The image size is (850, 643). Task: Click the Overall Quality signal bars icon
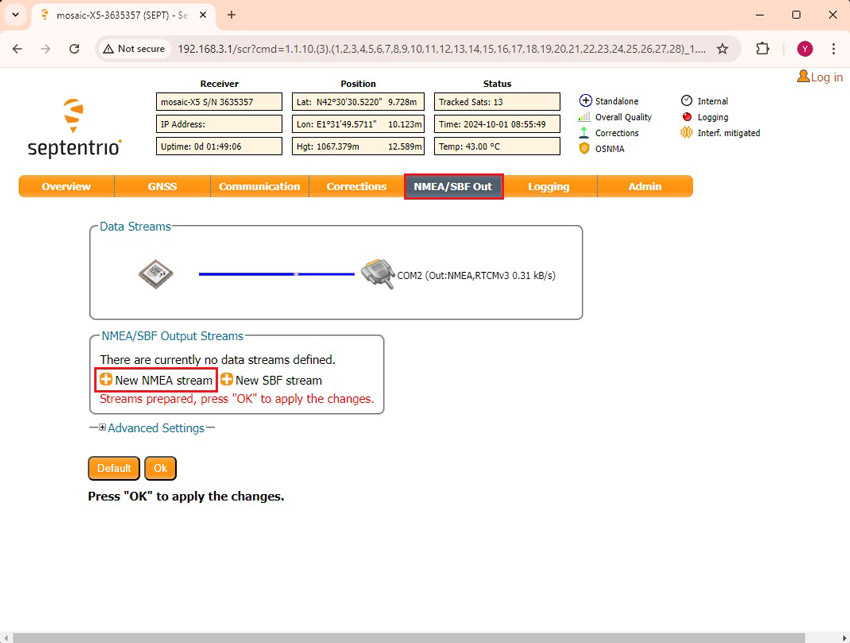[585, 117]
